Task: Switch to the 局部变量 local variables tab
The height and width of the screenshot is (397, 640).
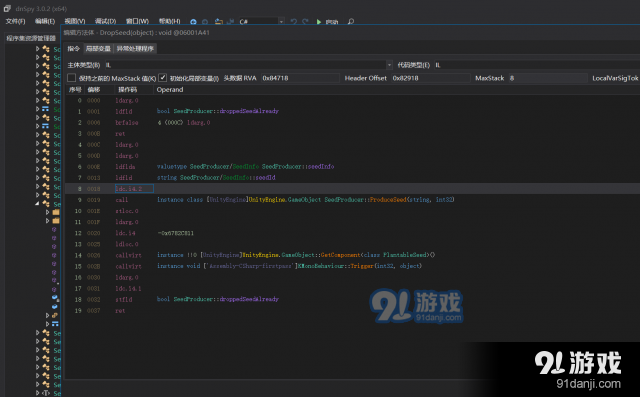Action: [x=98, y=49]
